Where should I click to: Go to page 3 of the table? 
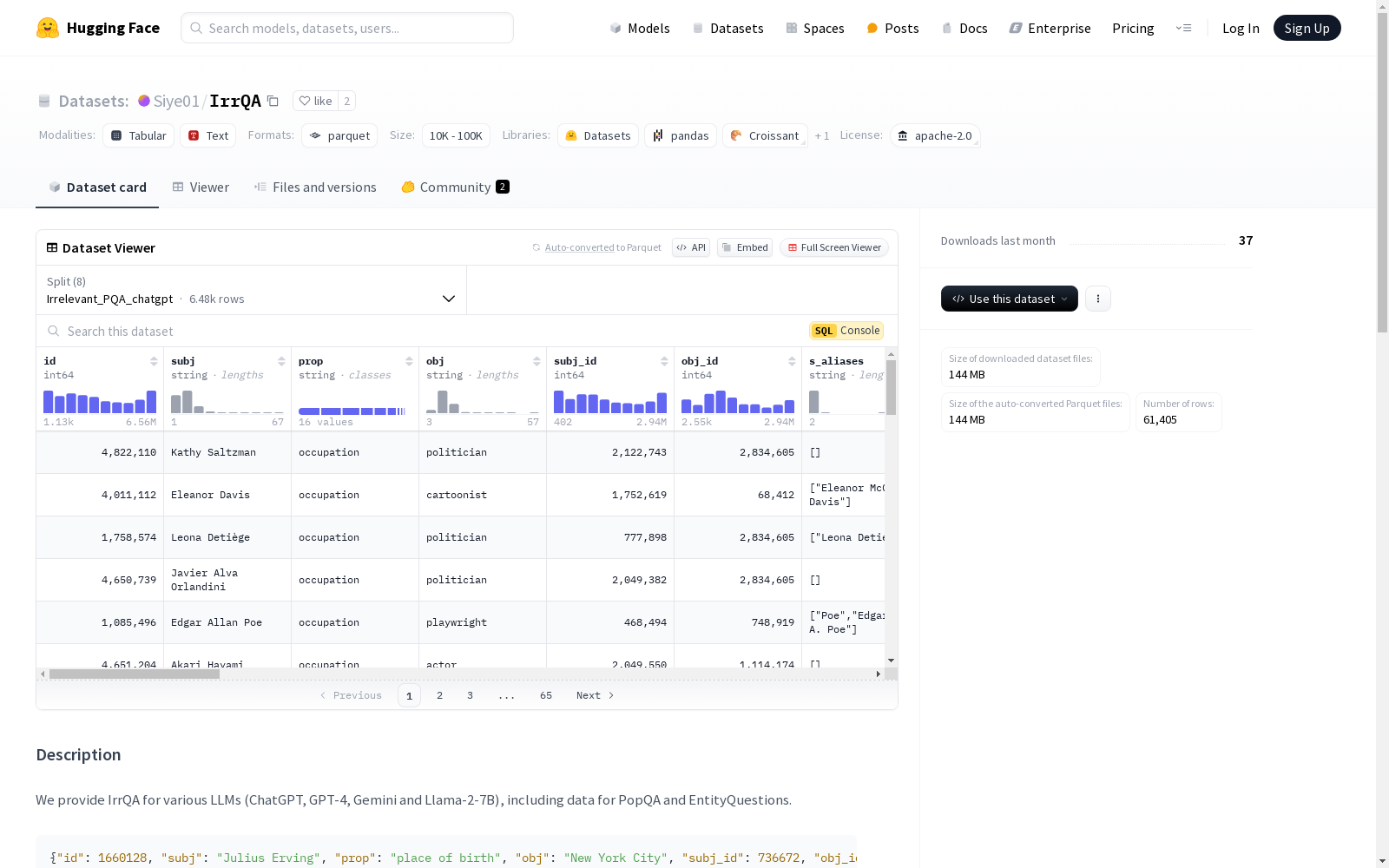[x=471, y=695]
